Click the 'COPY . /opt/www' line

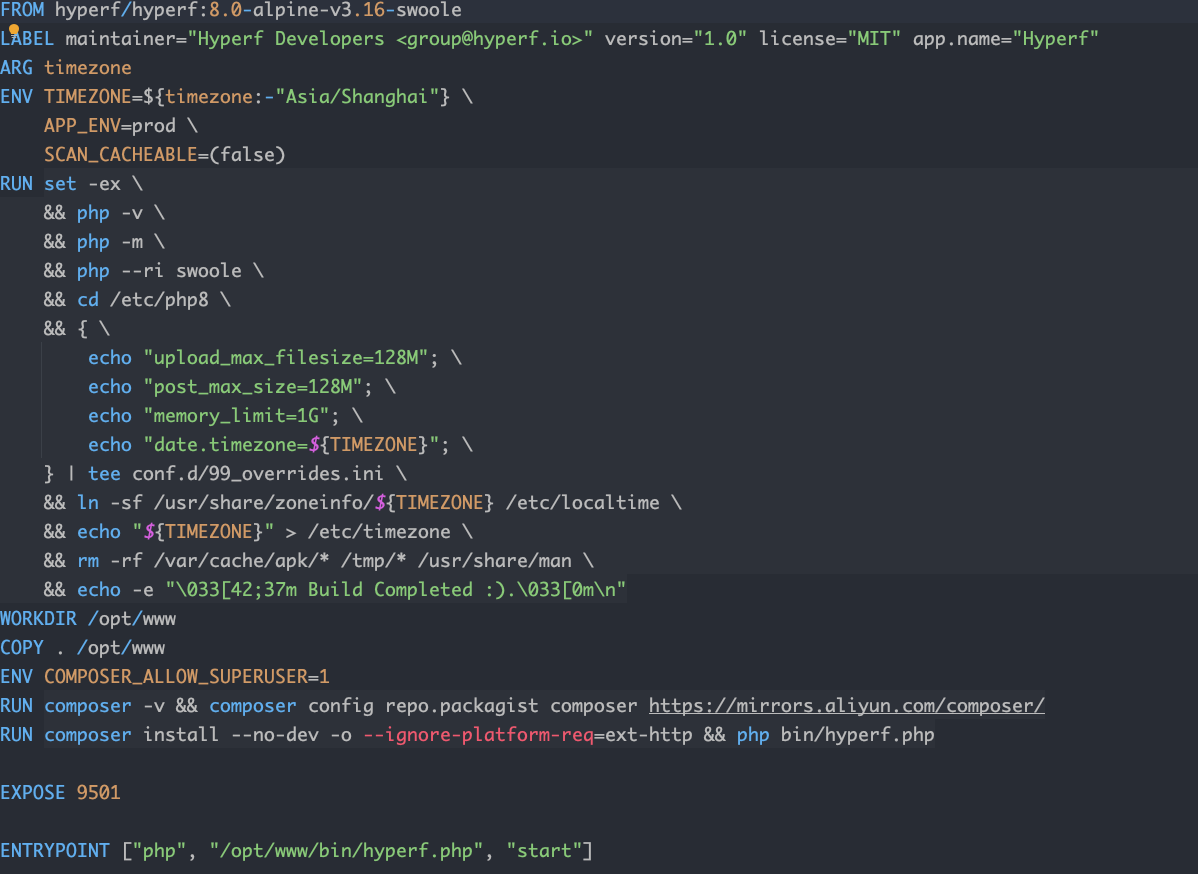coord(83,649)
